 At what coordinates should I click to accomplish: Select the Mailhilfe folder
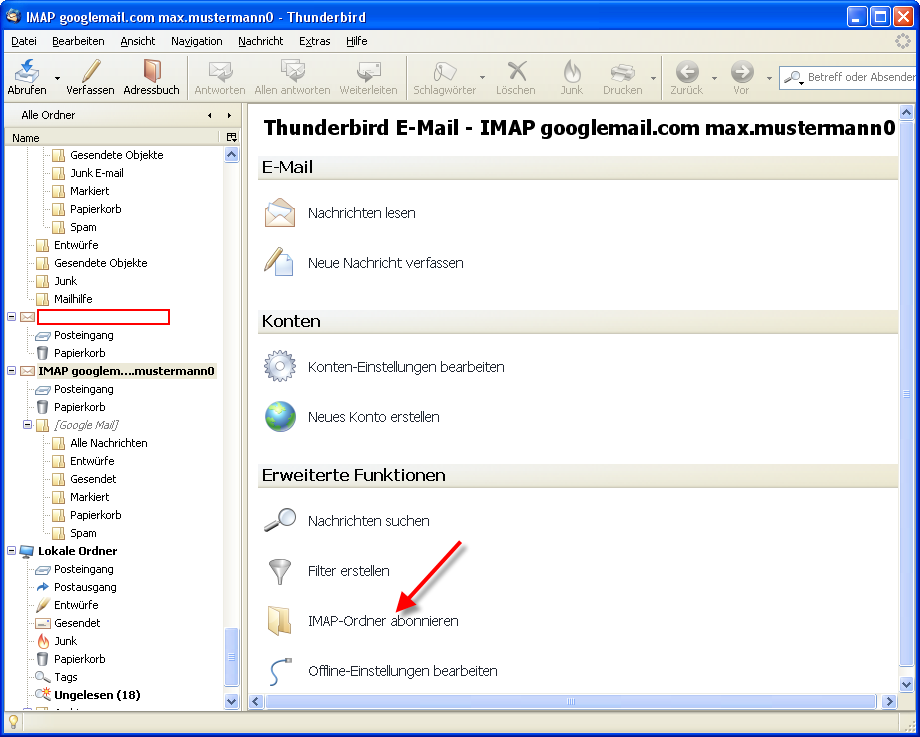(x=73, y=299)
